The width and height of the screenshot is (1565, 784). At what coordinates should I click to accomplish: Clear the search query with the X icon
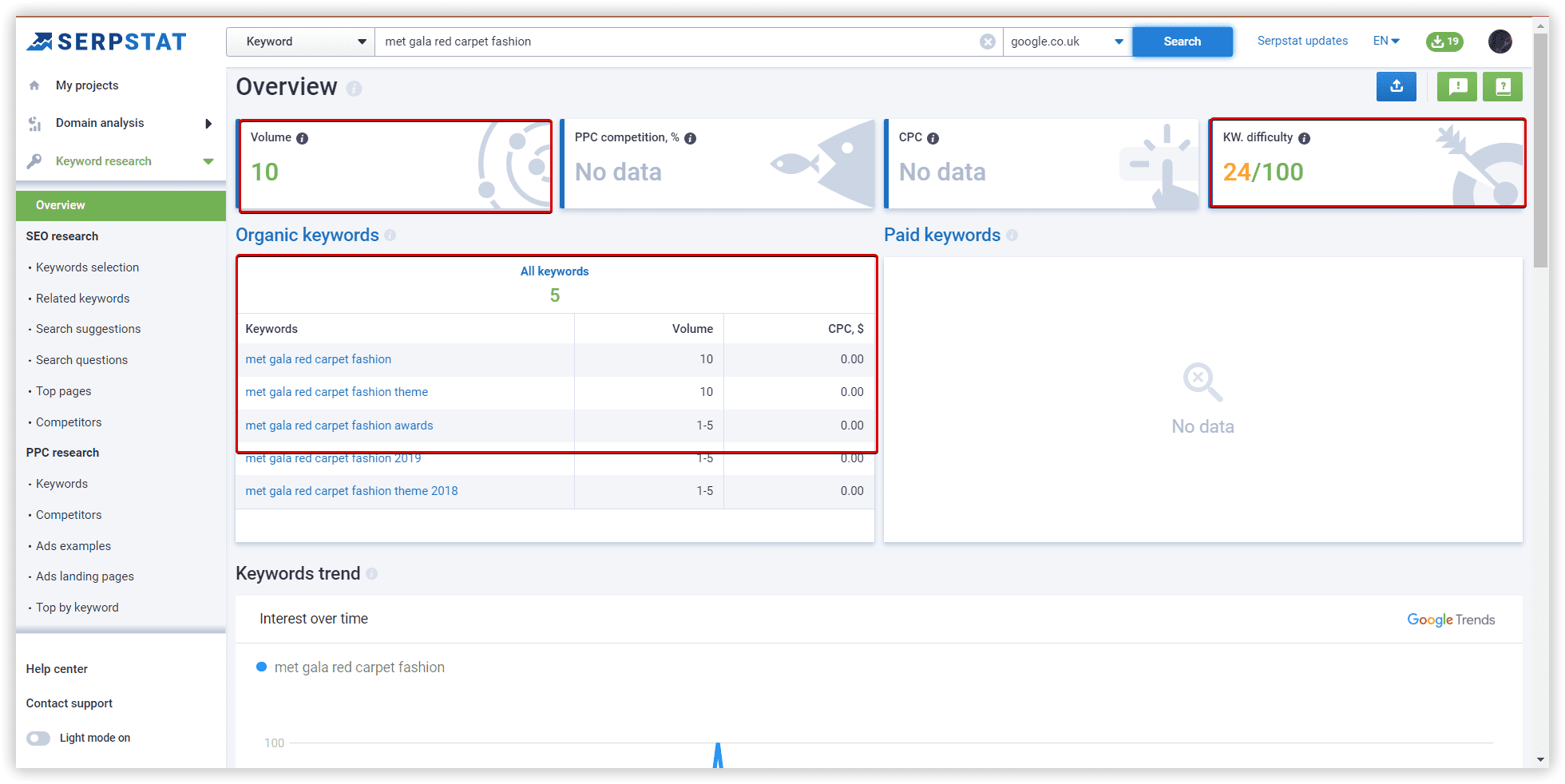[988, 42]
